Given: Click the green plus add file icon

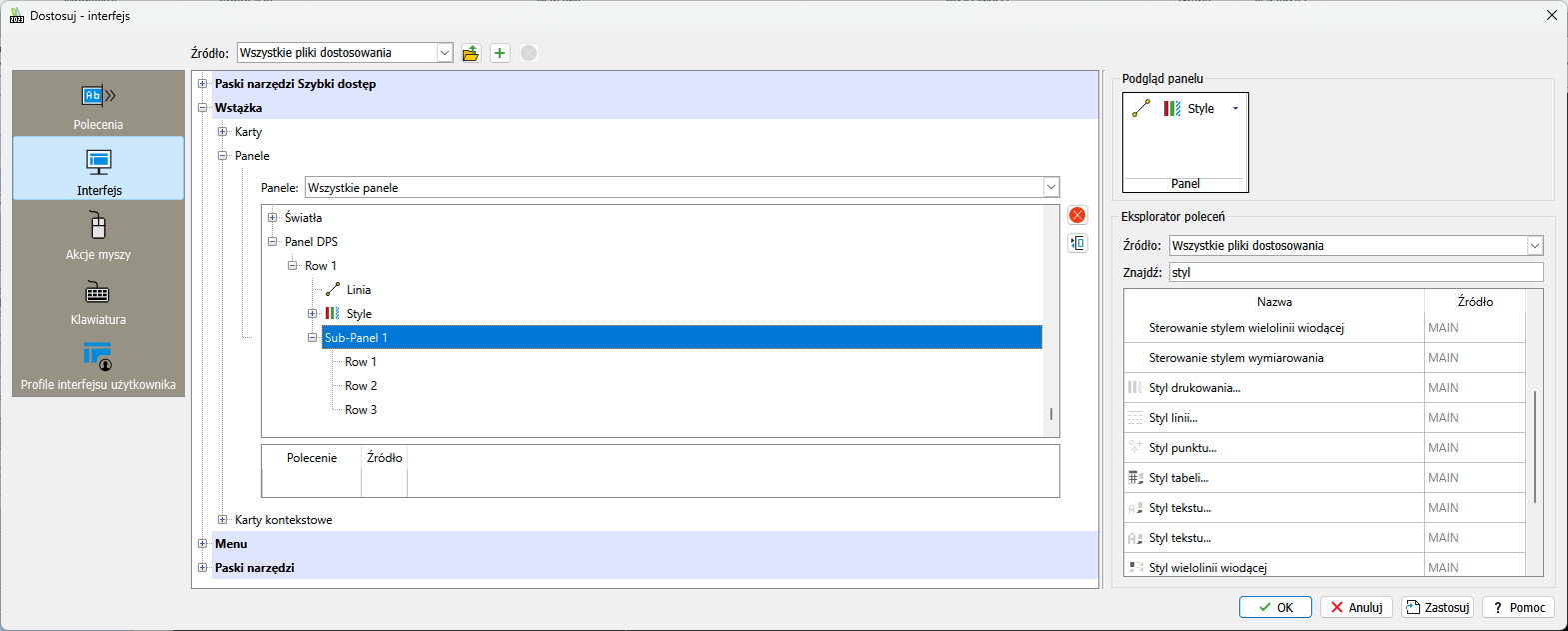Looking at the screenshot, I should point(500,53).
